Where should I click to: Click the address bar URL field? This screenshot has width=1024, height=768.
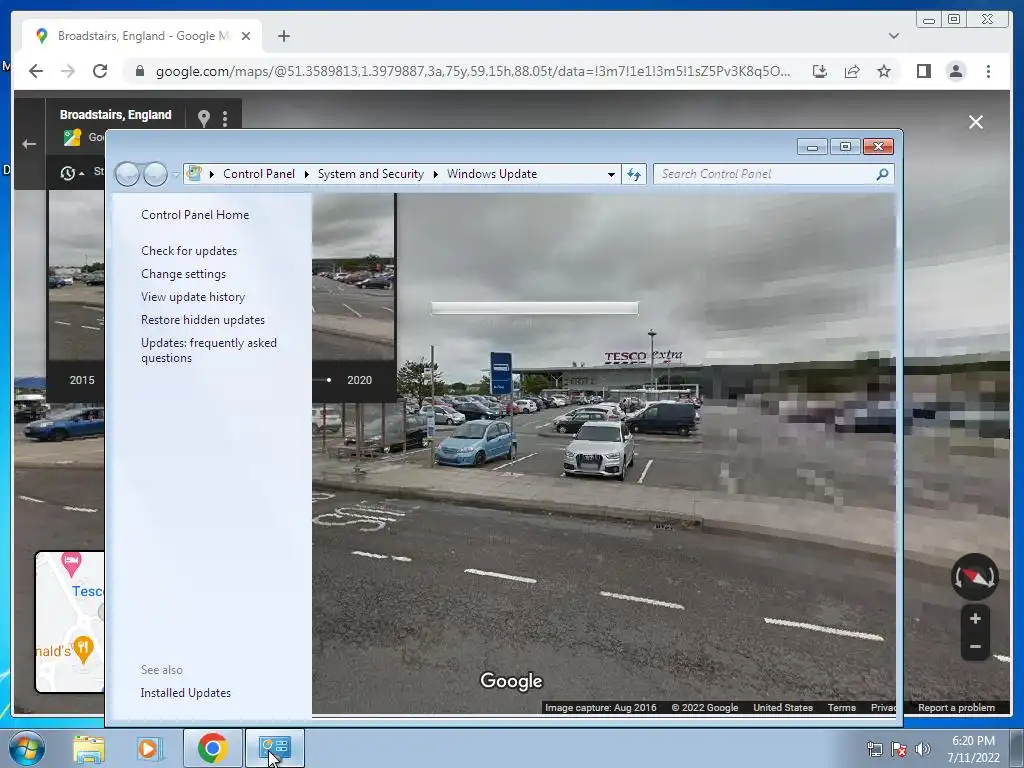coord(473,71)
